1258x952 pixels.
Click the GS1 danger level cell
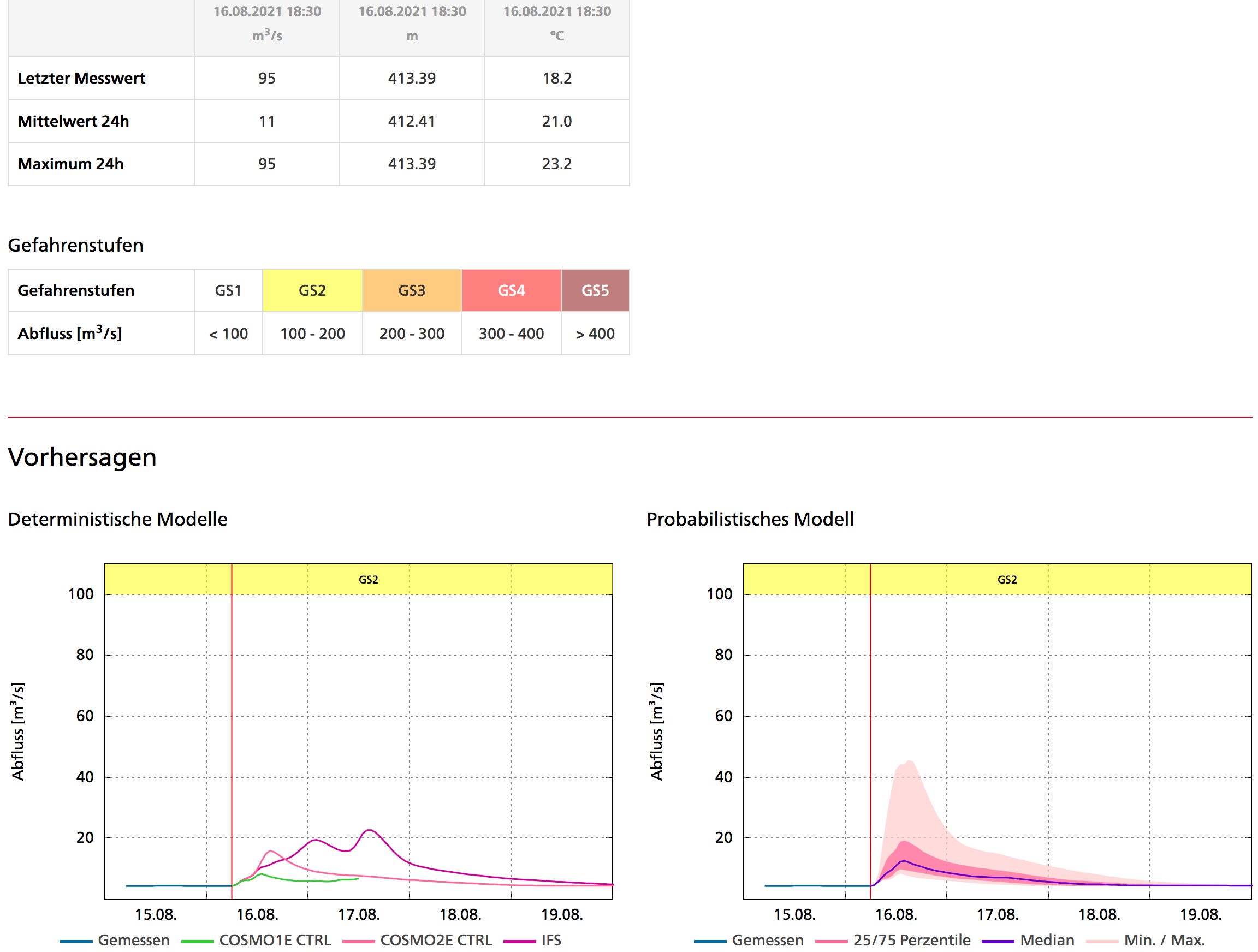click(228, 290)
